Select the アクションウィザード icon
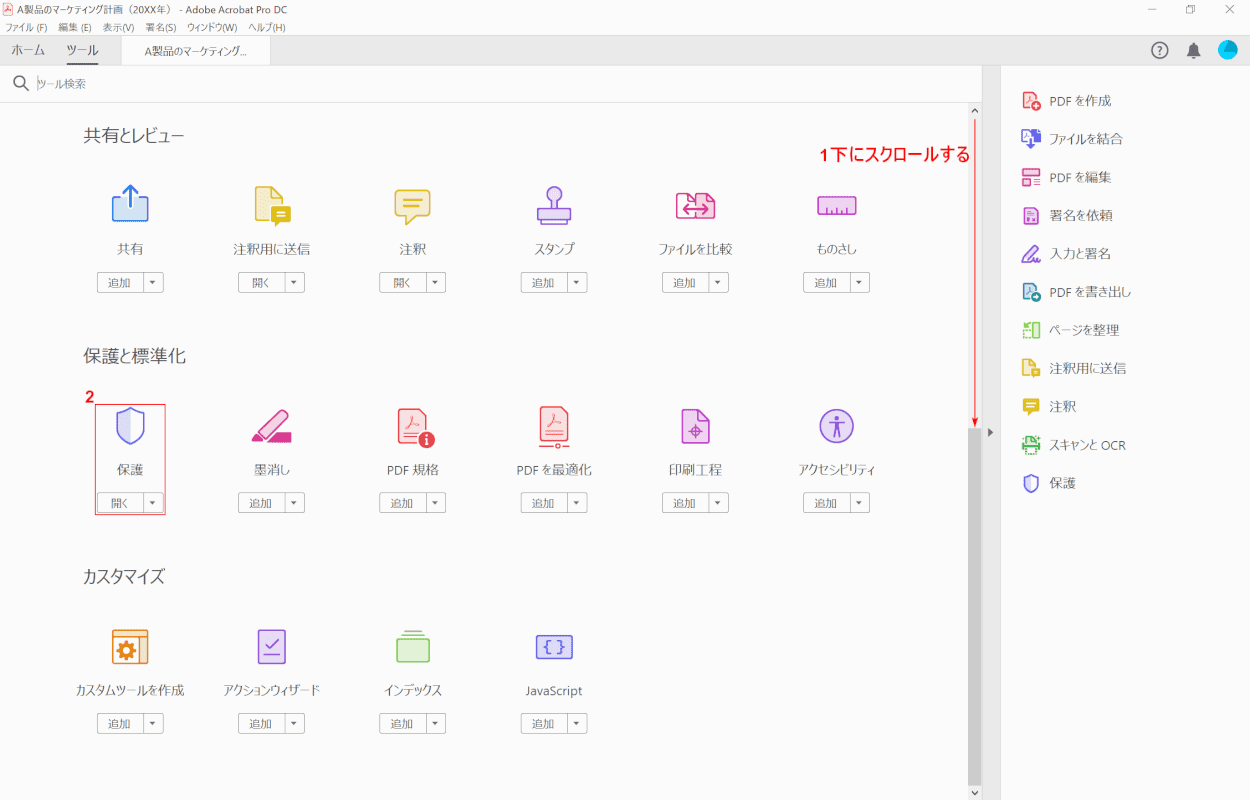 click(271, 647)
